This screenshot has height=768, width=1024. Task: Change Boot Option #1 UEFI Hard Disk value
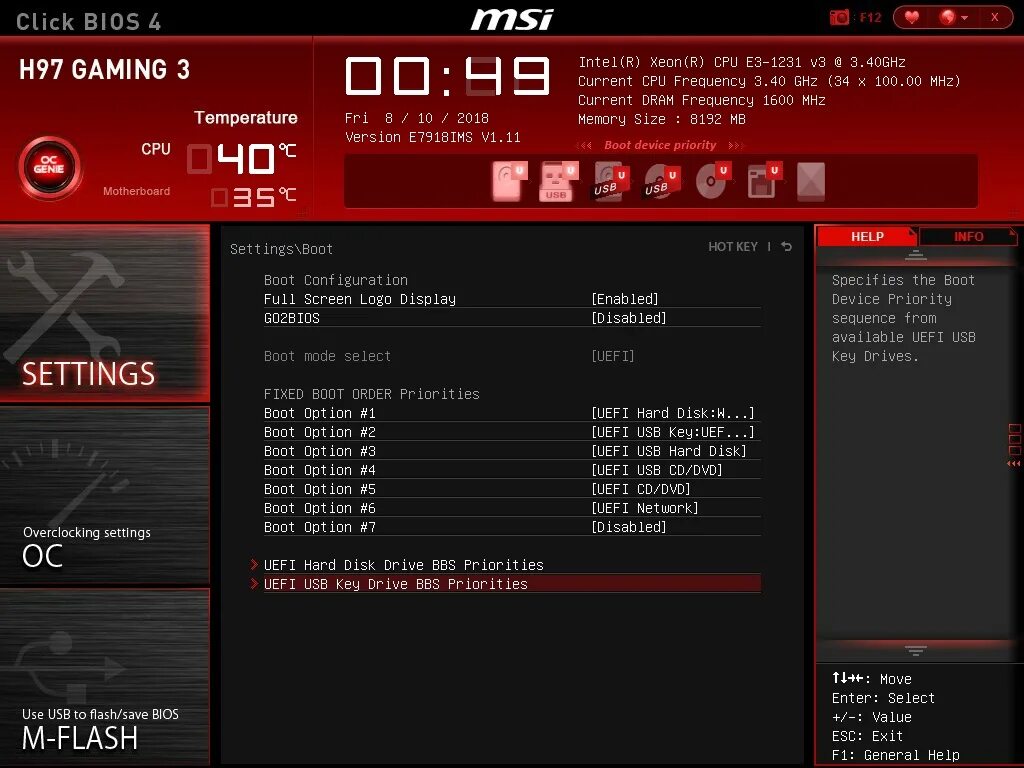pyautogui.click(x=673, y=413)
